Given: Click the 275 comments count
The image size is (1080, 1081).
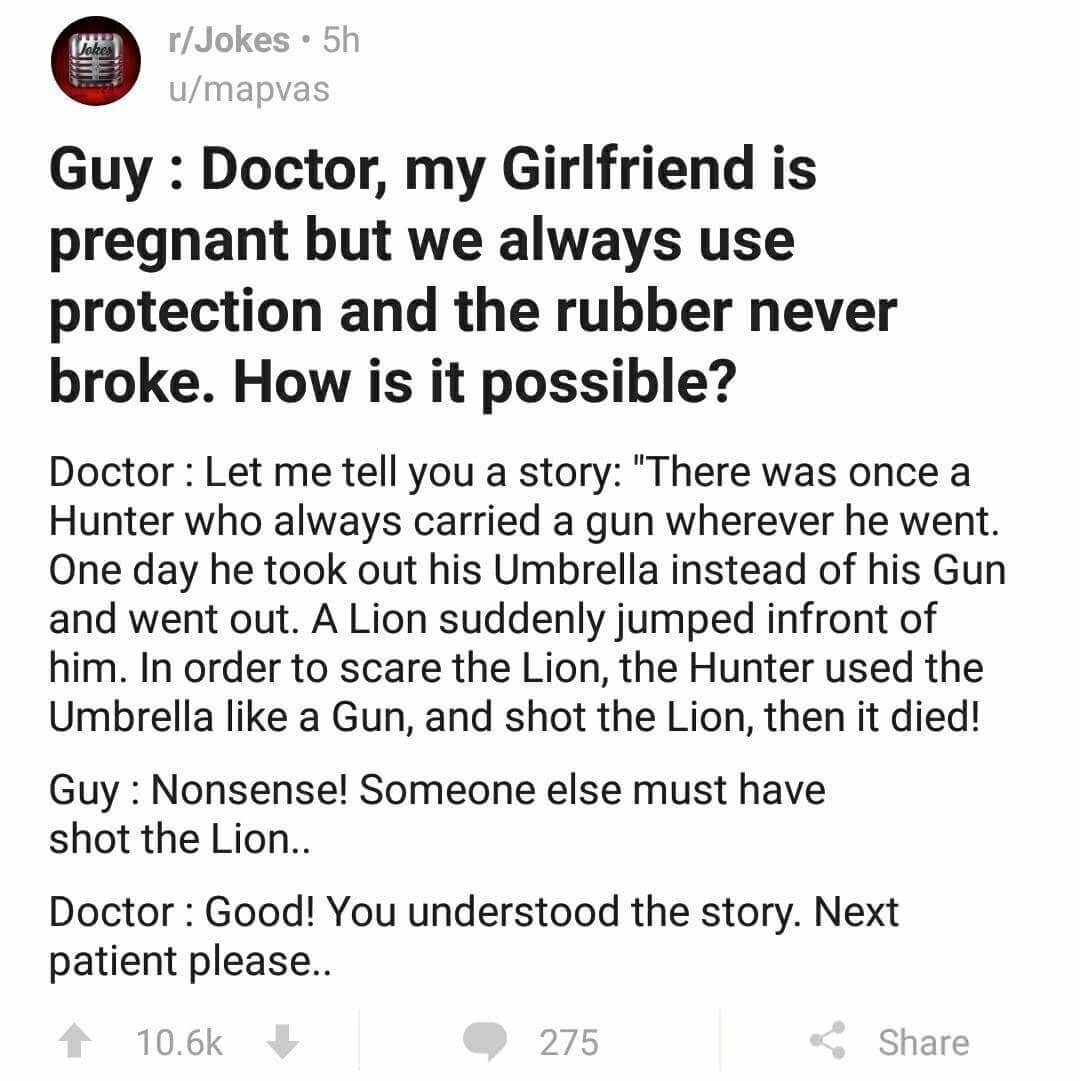Looking at the screenshot, I should 569,1042.
